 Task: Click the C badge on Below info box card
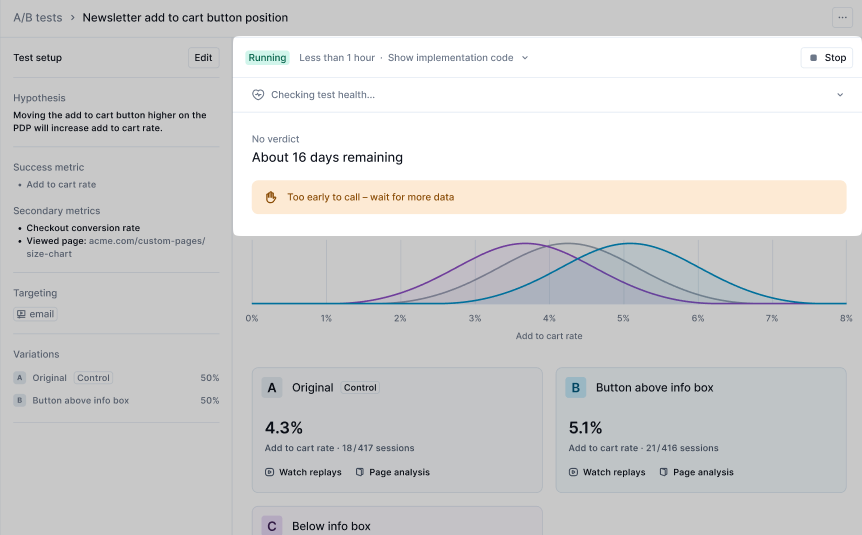click(272, 526)
